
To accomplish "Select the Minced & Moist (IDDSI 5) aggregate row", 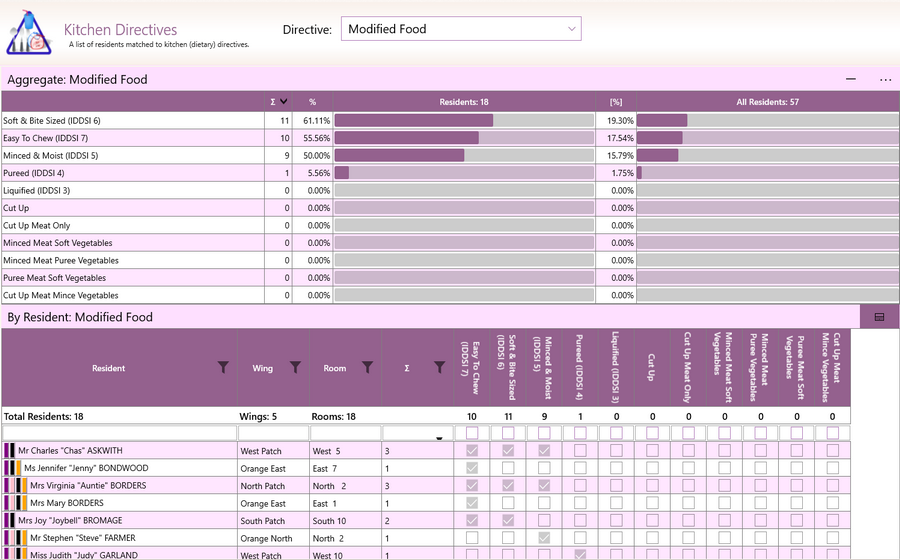I will pos(450,155).
